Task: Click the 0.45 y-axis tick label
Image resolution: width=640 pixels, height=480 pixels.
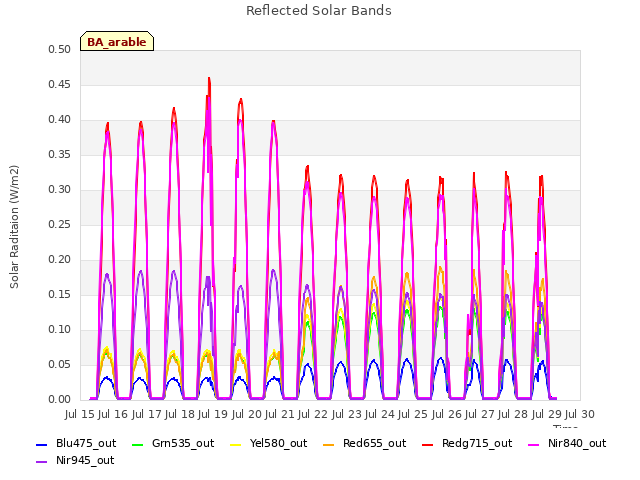Action: pos(60,85)
